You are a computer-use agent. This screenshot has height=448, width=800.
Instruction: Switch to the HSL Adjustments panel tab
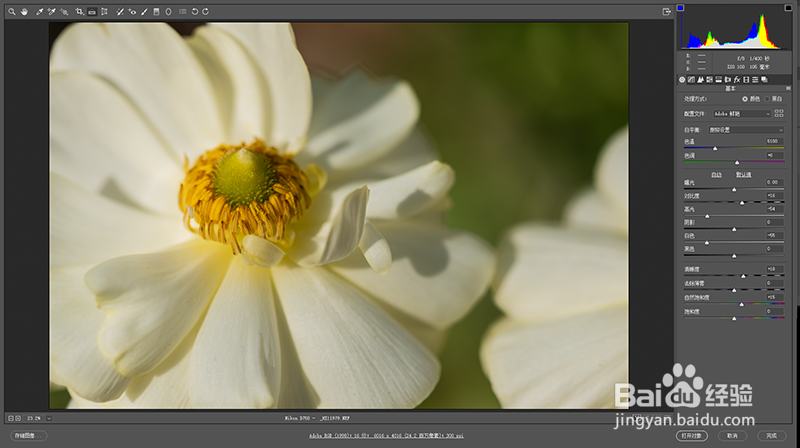709,80
